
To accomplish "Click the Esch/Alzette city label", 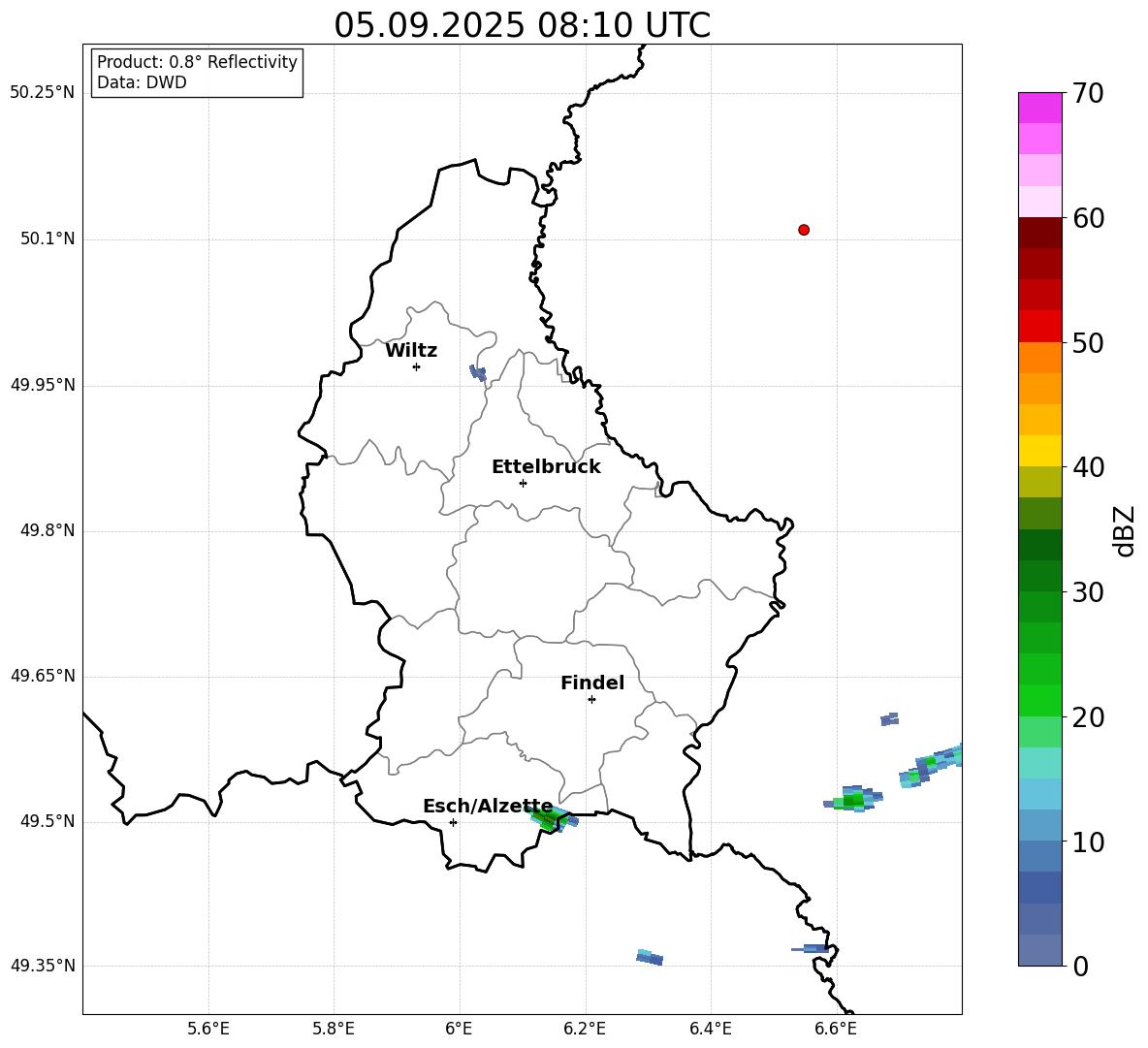I will [488, 807].
